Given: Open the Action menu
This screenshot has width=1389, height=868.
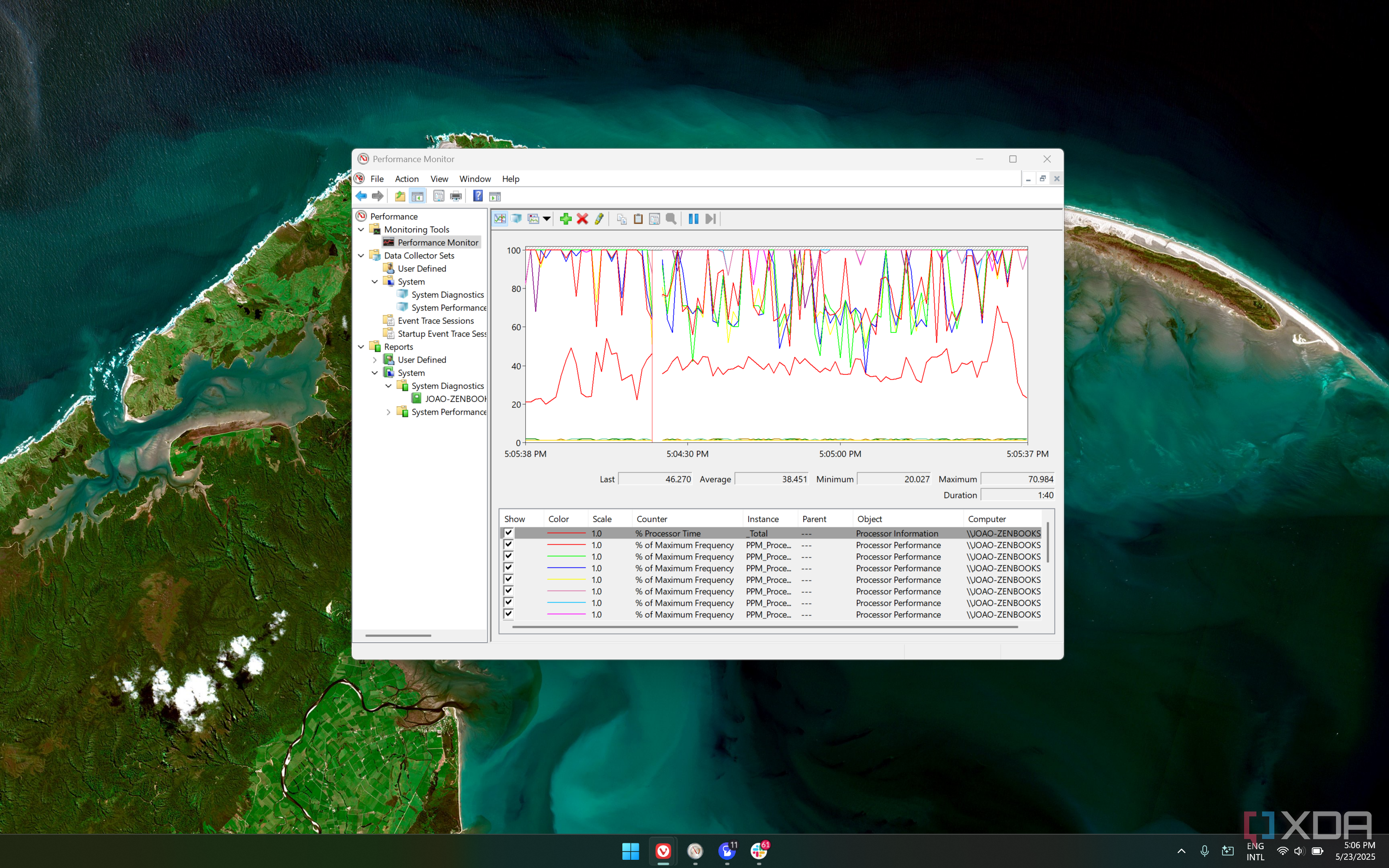Looking at the screenshot, I should click(x=406, y=179).
